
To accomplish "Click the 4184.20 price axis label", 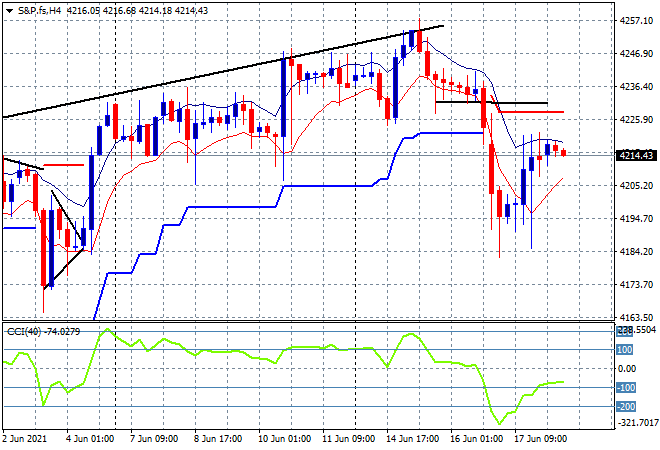I will click(x=636, y=251).
